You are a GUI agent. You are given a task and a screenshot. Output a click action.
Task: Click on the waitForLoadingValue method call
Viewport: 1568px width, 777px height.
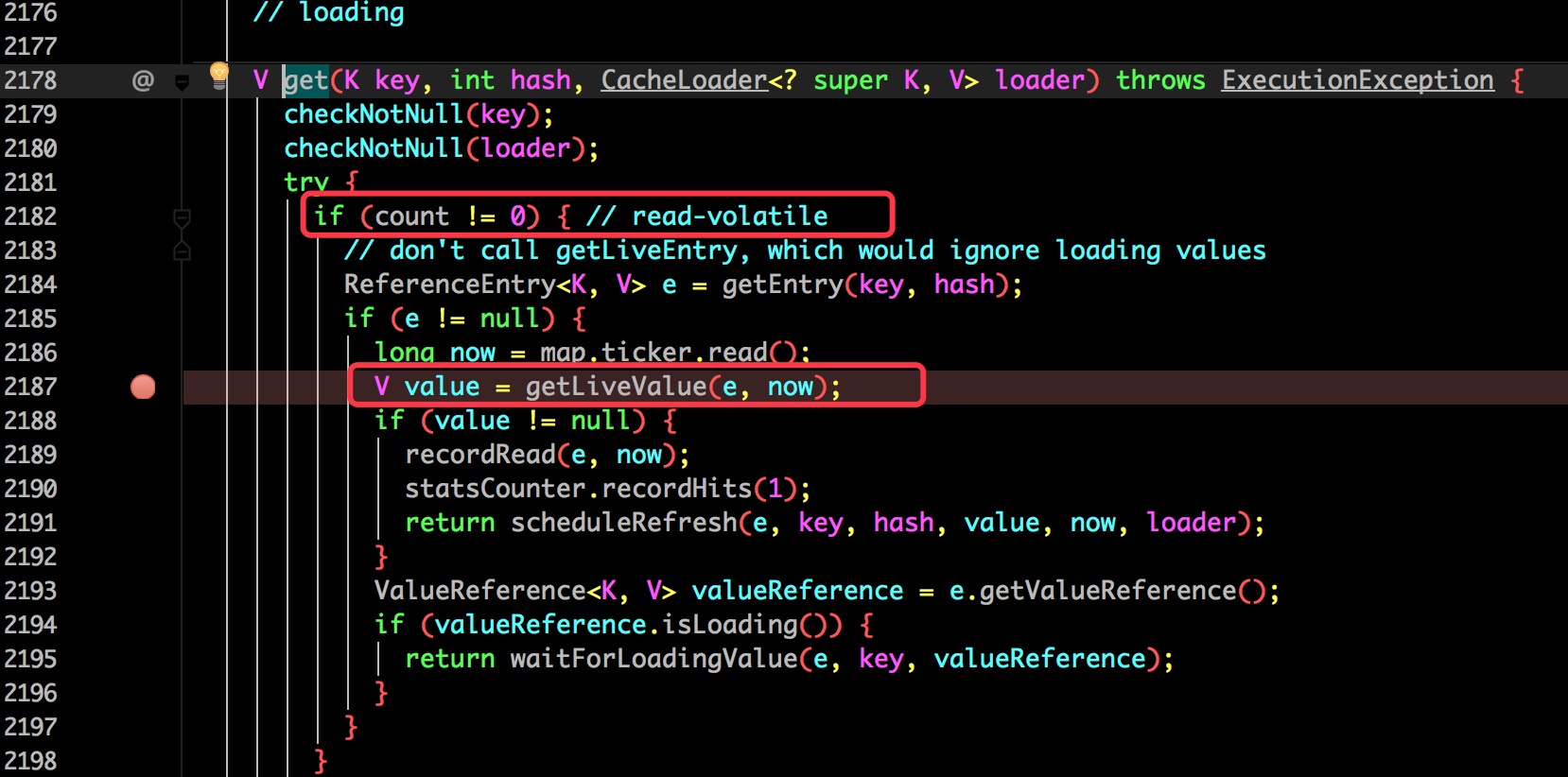(x=653, y=659)
